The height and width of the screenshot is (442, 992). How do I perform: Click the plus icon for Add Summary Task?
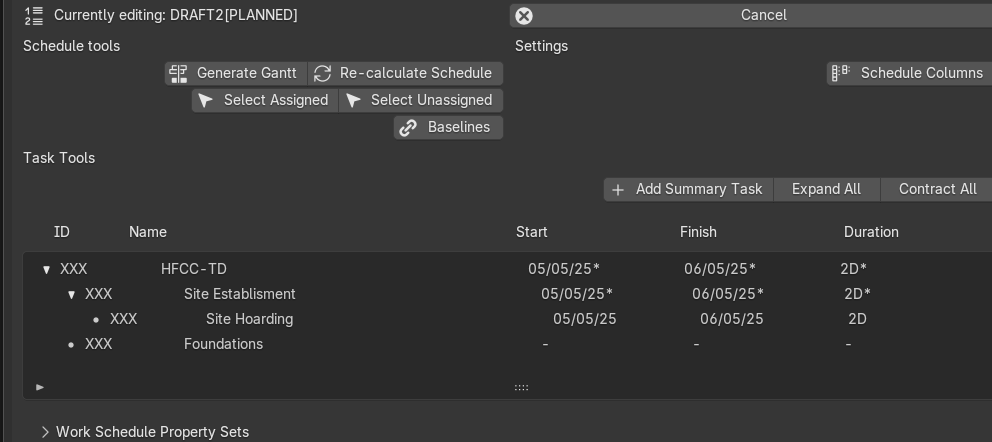618,190
